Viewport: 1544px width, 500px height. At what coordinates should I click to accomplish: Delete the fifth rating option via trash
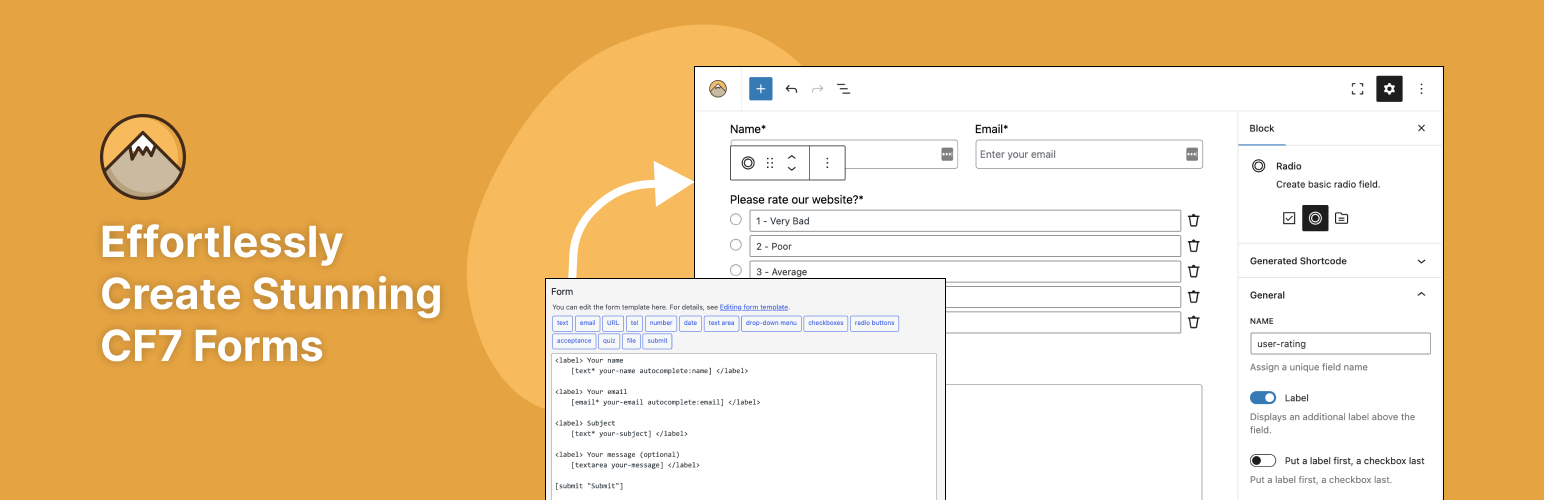coord(1193,322)
